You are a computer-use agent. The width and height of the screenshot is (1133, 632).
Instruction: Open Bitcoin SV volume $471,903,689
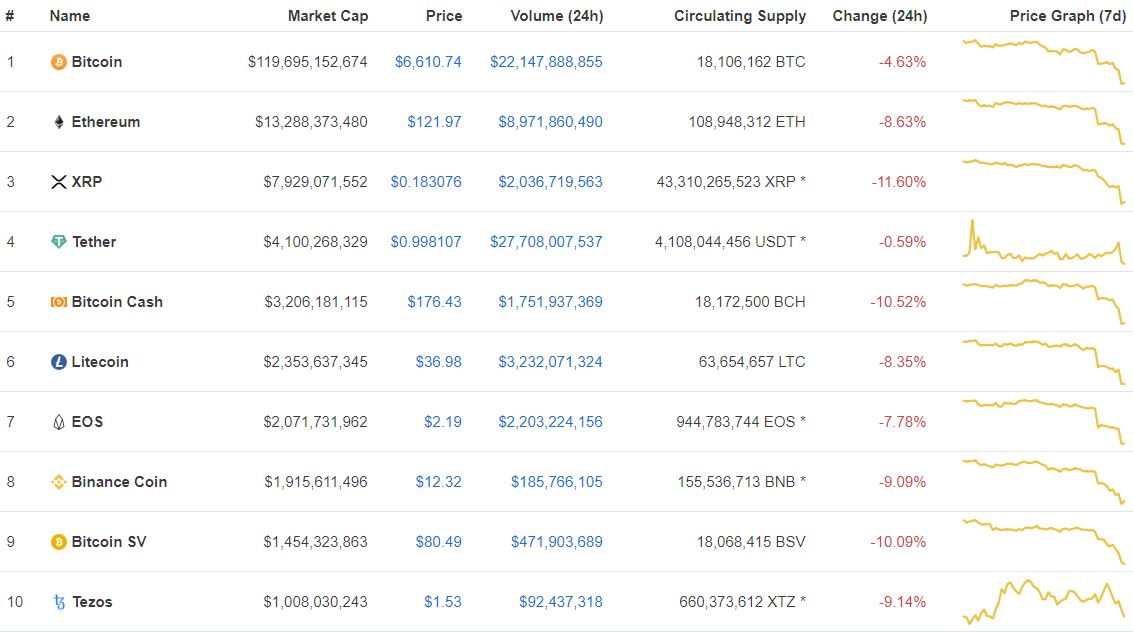tap(557, 542)
